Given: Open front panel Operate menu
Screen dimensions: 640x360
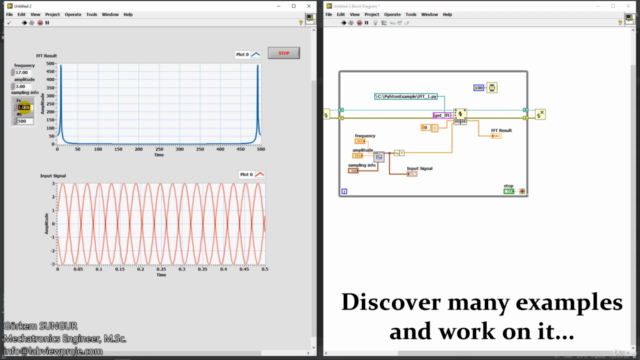Looking at the screenshot, I should [73, 14].
